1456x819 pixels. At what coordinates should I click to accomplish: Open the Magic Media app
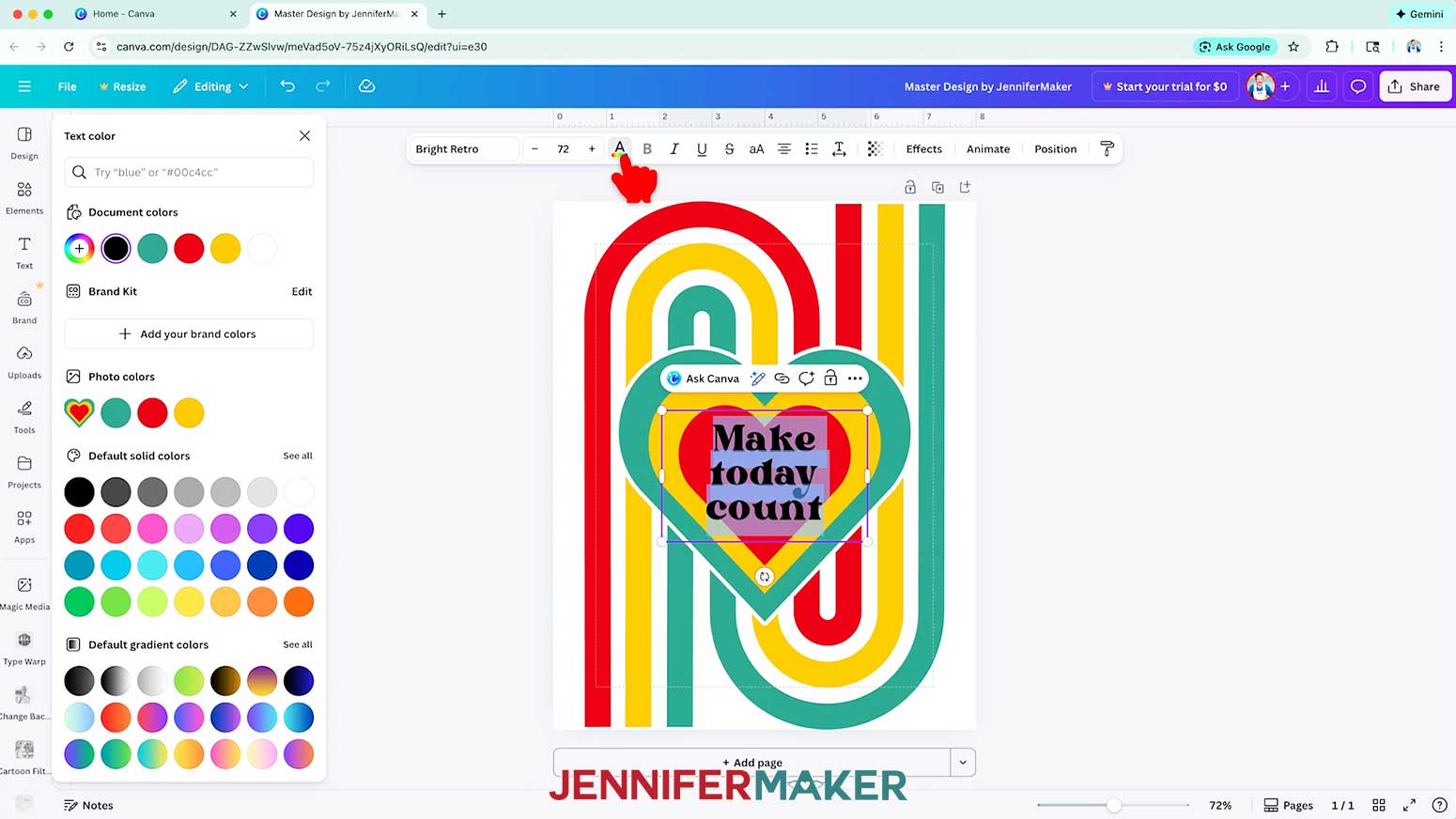pyautogui.click(x=24, y=594)
